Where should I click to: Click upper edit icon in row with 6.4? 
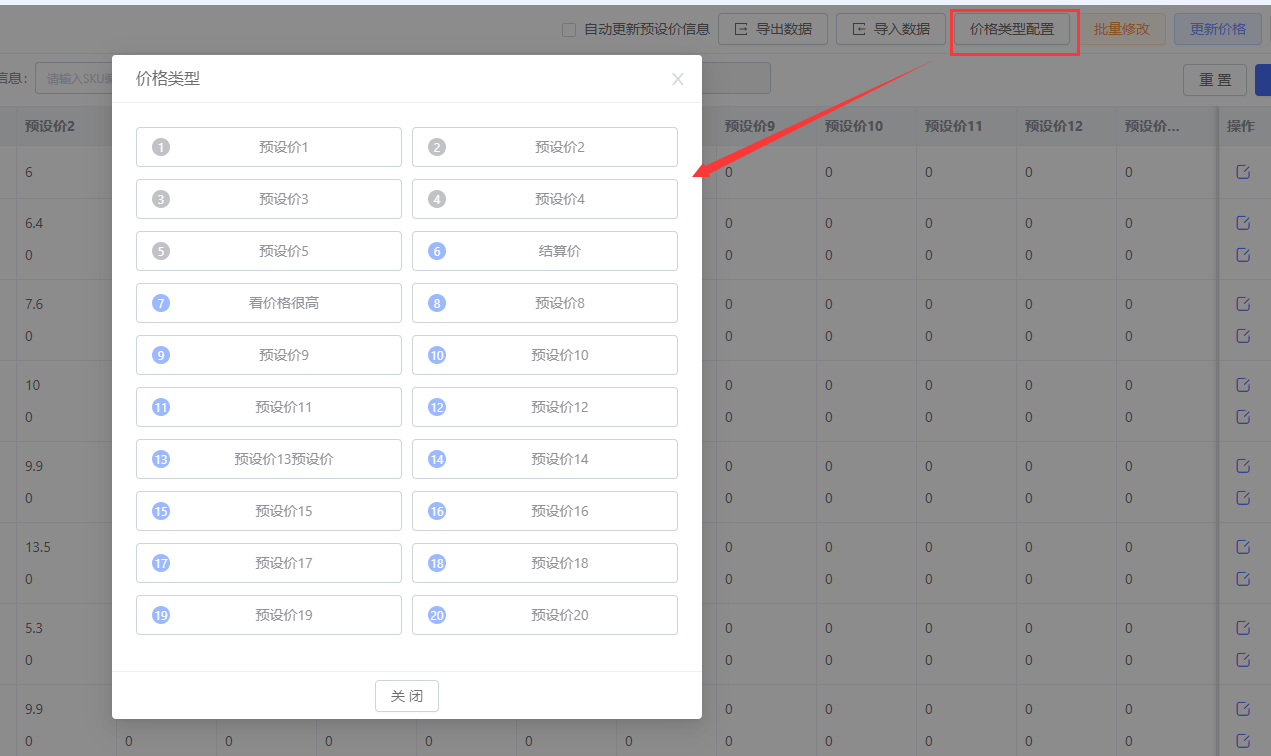click(1243, 222)
